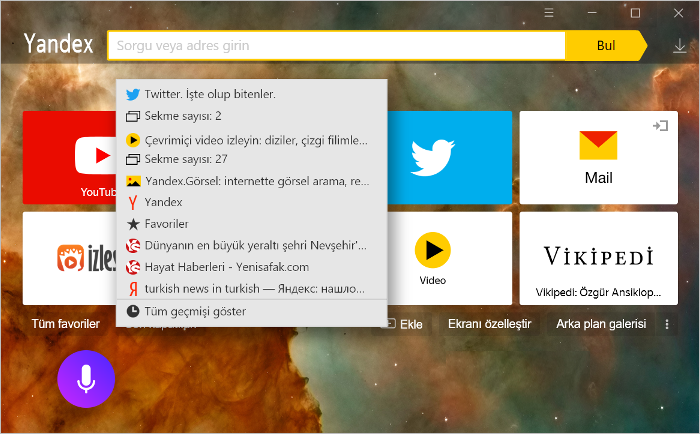The width and height of the screenshot is (700, 434).
Task: Open the izlesene tile
Action: 70,258
